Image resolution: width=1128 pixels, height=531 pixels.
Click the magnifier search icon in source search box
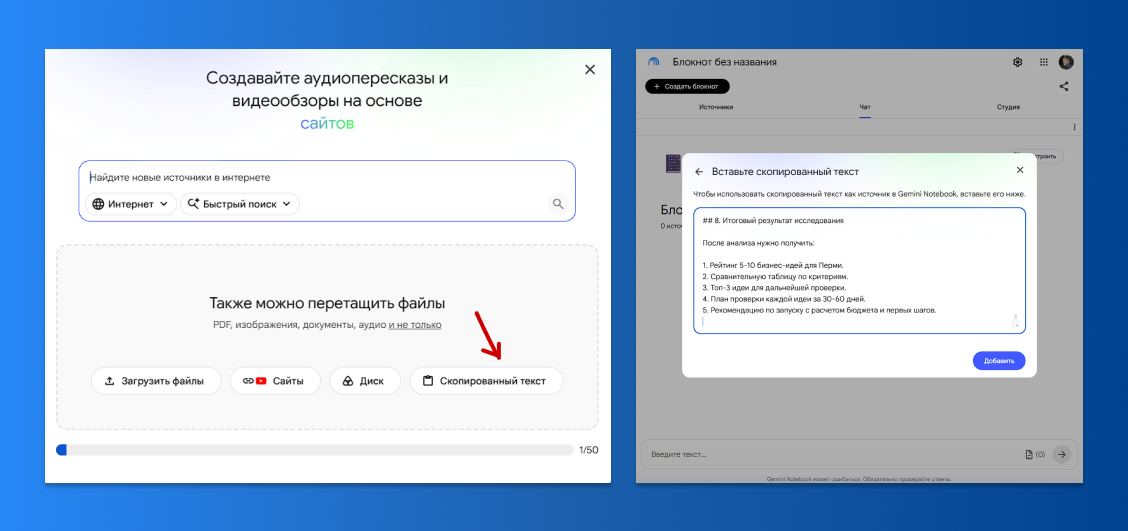point(558,204)
